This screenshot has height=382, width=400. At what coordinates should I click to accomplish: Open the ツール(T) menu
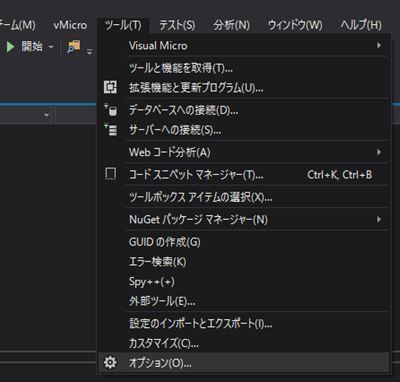[x=123, y=25]
